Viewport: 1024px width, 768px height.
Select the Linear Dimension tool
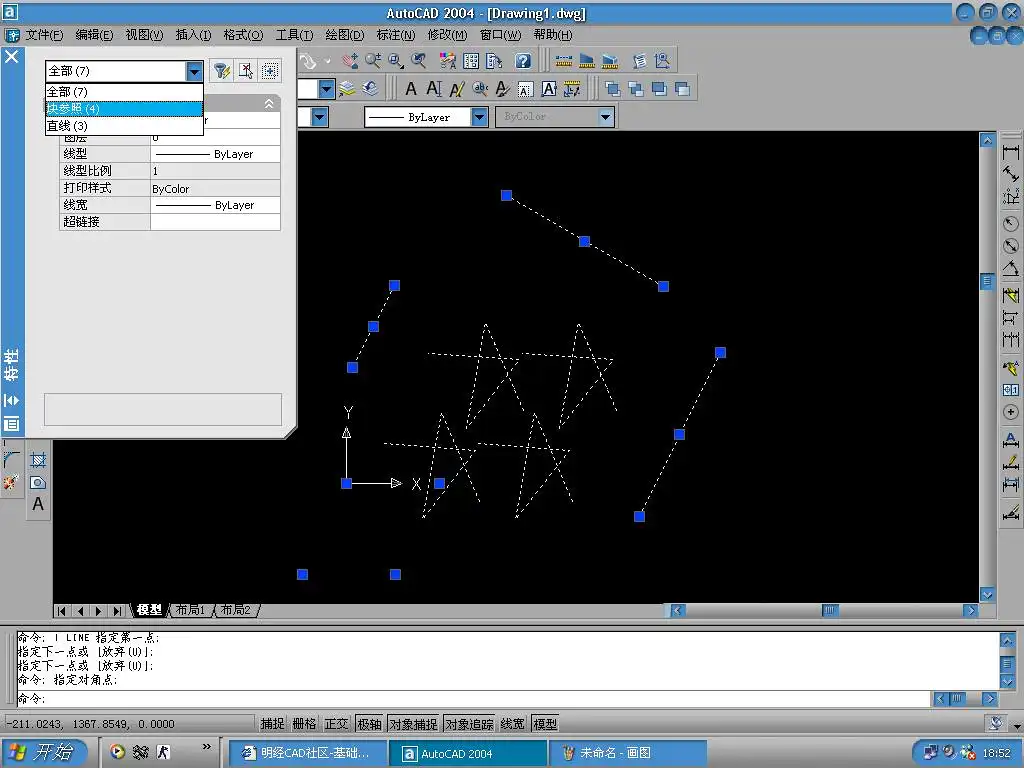coord(1010,152)
